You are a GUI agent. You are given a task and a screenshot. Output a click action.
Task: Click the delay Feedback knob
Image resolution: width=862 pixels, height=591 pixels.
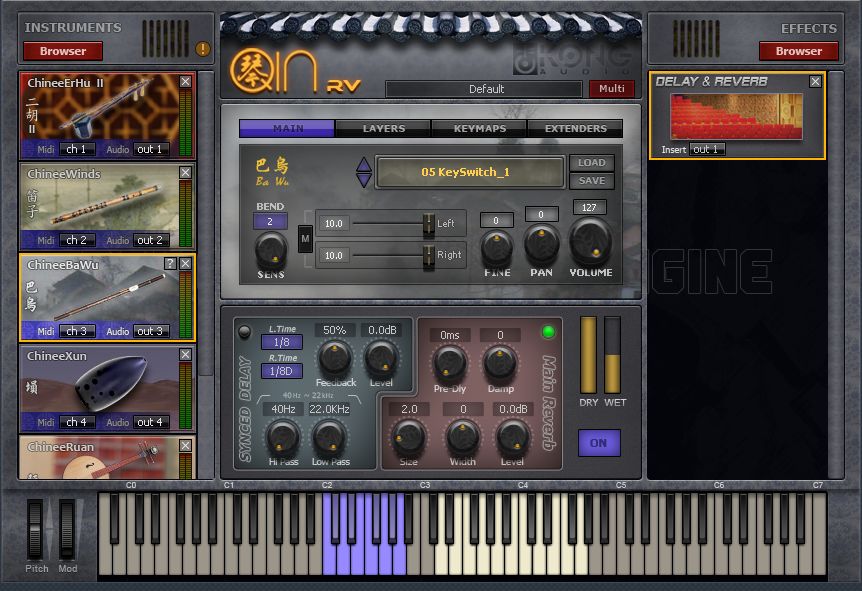tap(335, 357)
